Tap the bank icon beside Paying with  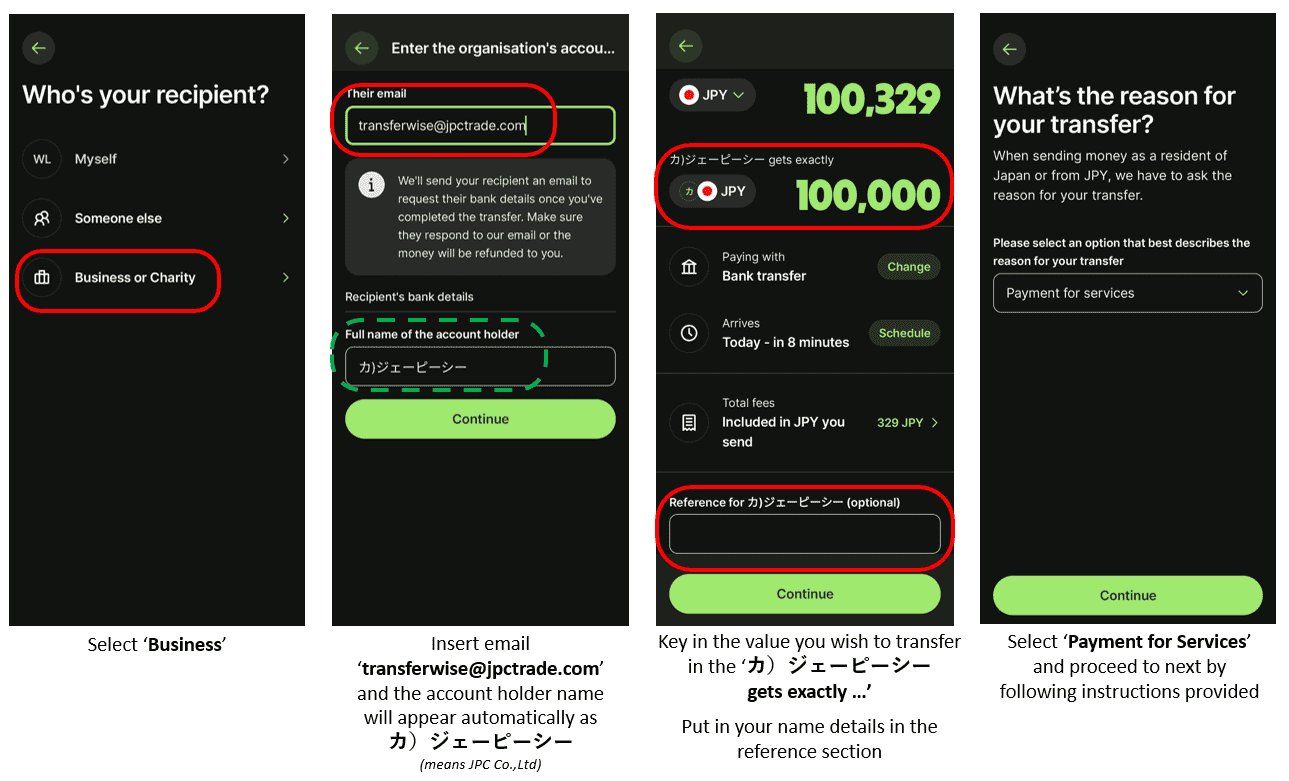[x=689, y=267]
